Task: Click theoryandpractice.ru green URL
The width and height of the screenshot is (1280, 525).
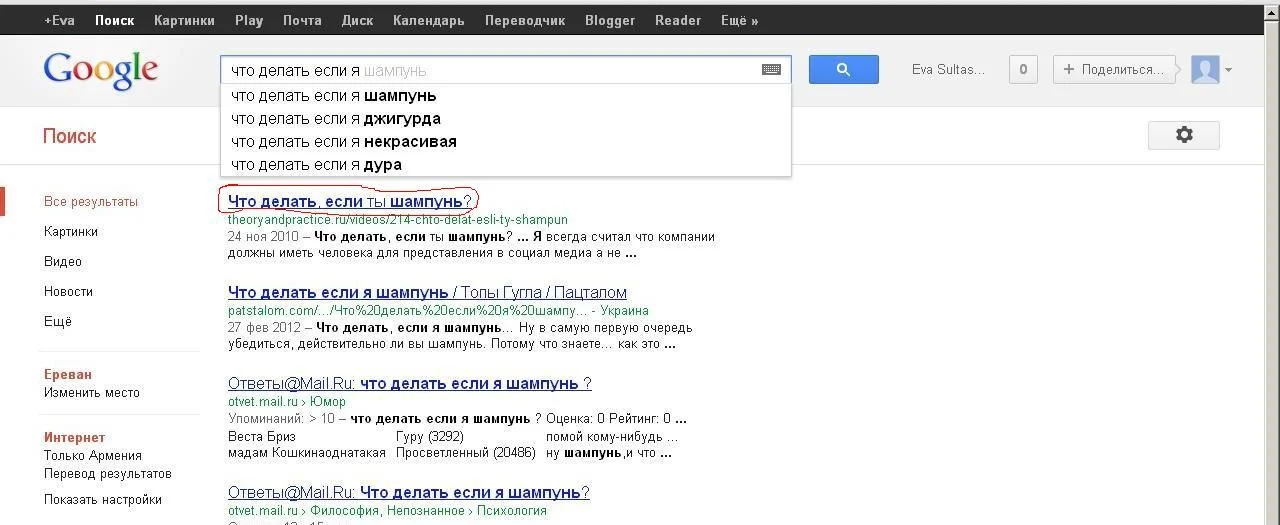Action: (398, 219)
